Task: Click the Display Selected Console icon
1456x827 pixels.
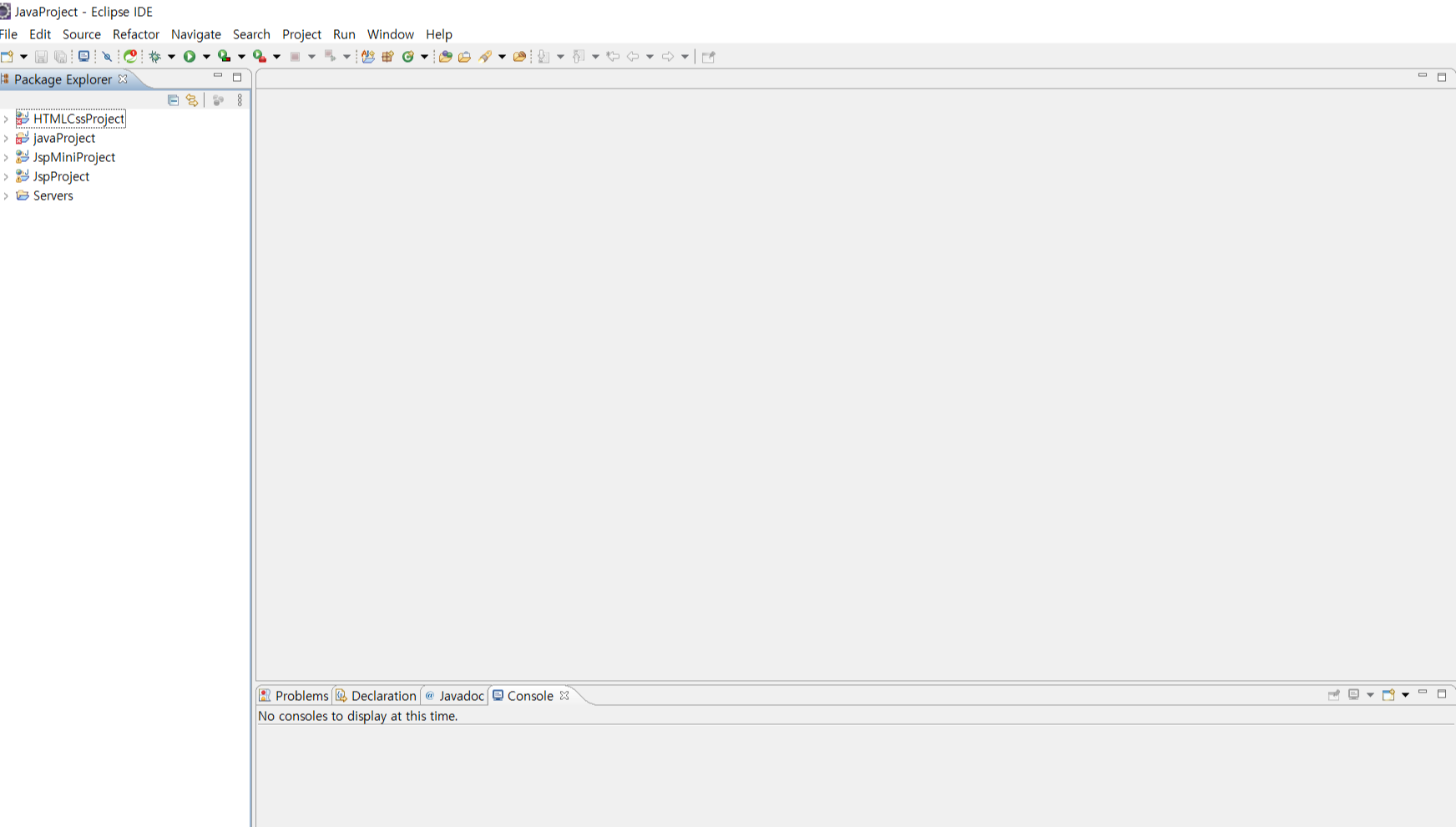Action: [1354, 695]
